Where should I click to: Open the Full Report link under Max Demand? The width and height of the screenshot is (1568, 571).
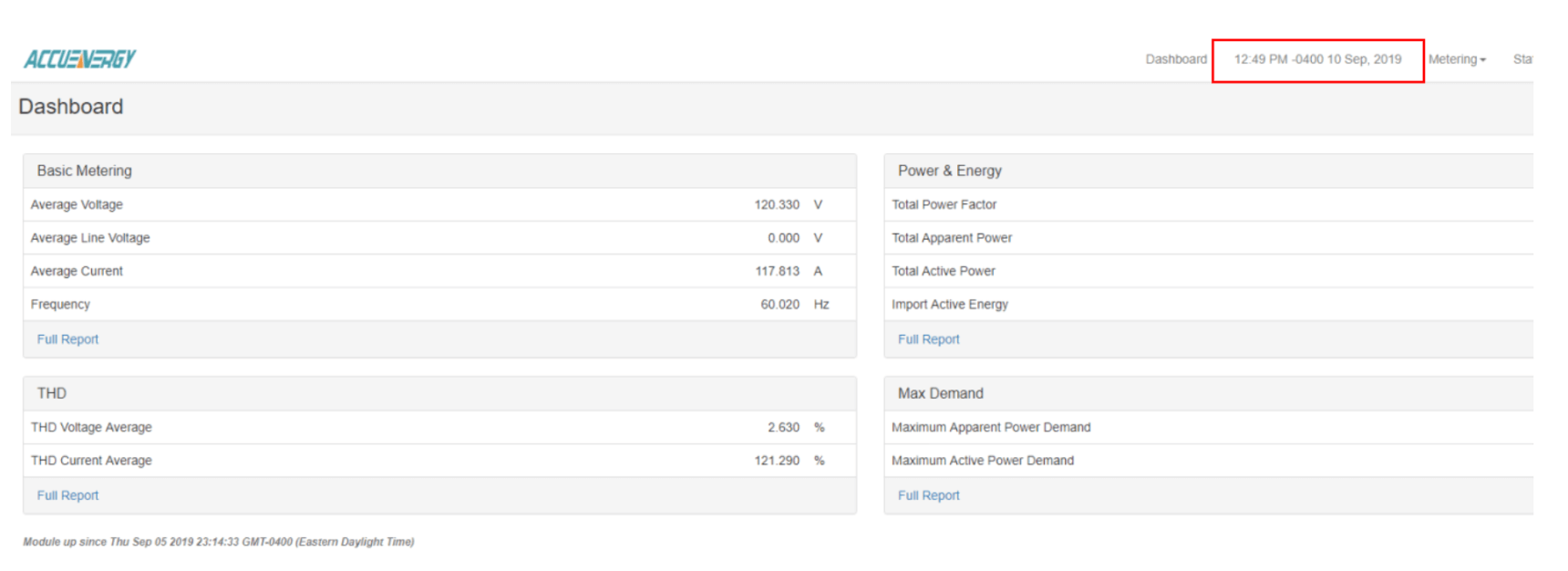coord(928,495)
